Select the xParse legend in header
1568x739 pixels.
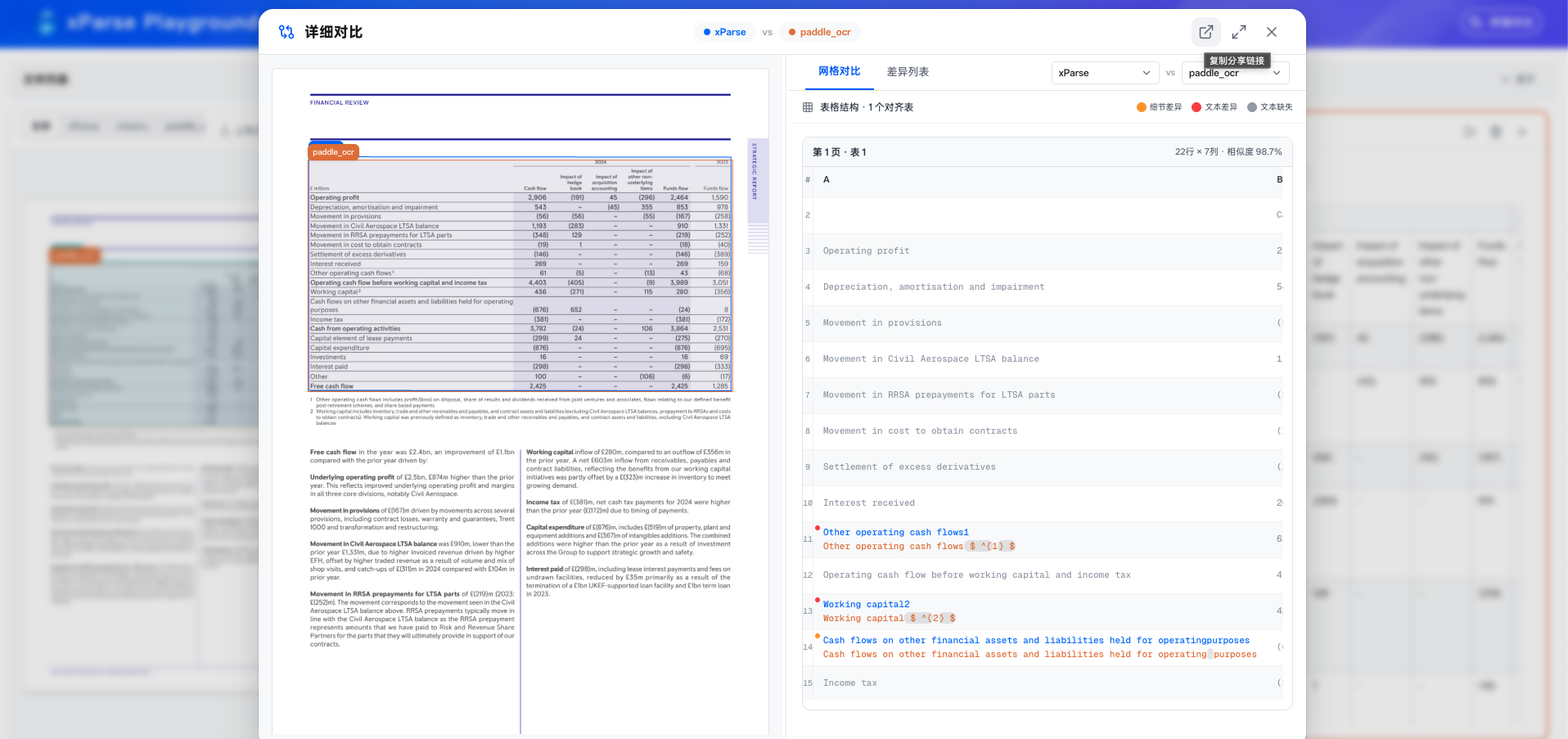point(724,32)
